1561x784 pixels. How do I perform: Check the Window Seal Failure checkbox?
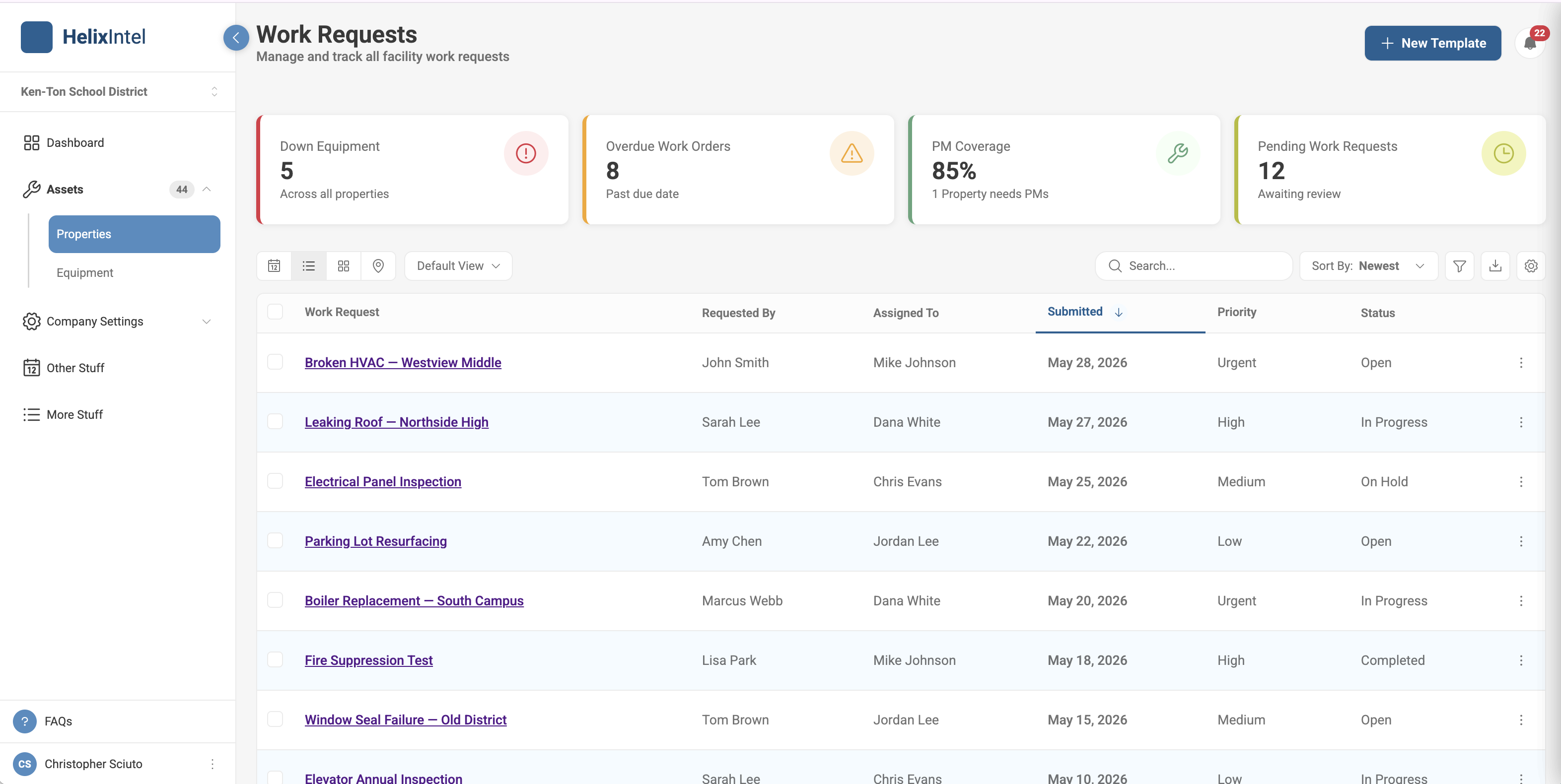pyautogui.click(x=275, y=719)
